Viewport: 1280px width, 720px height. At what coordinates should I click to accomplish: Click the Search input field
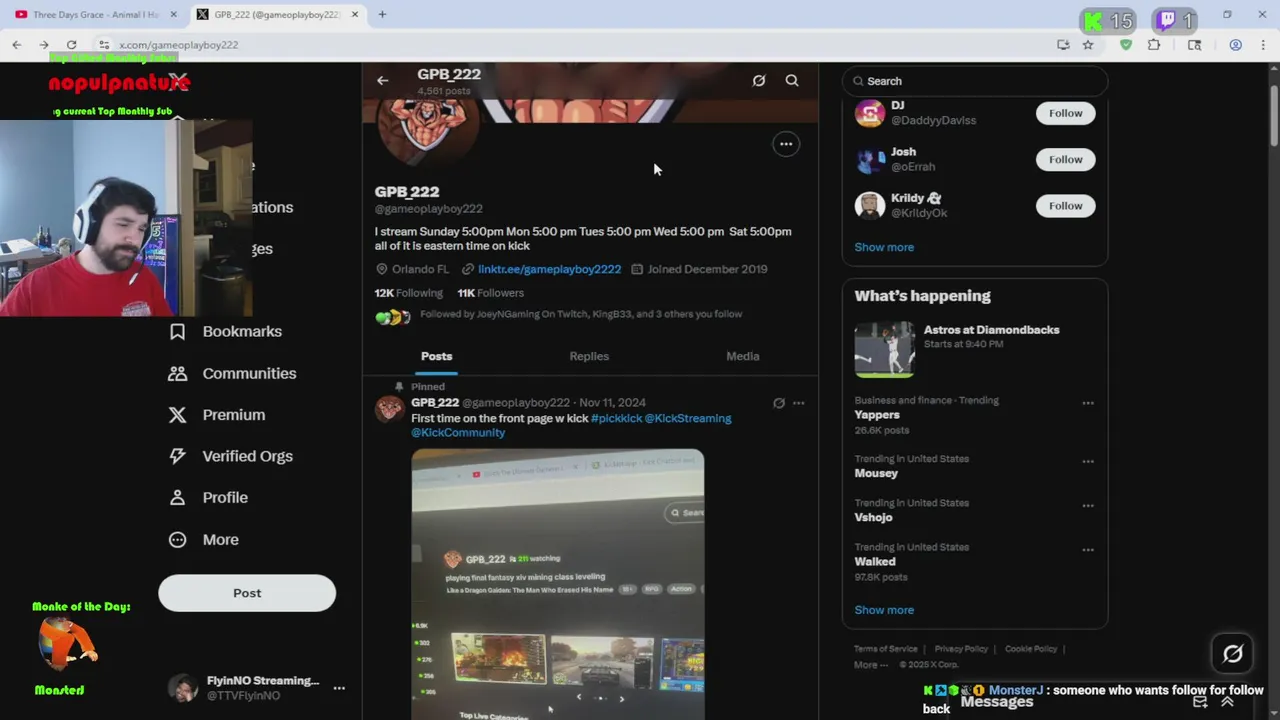[x=975, y=81]
